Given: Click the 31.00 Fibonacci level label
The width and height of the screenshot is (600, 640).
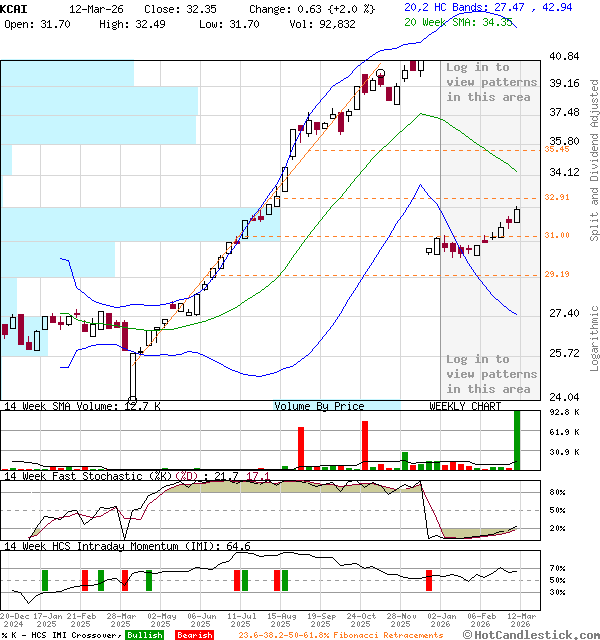Looking at the screenshot, I should [557, 235].
